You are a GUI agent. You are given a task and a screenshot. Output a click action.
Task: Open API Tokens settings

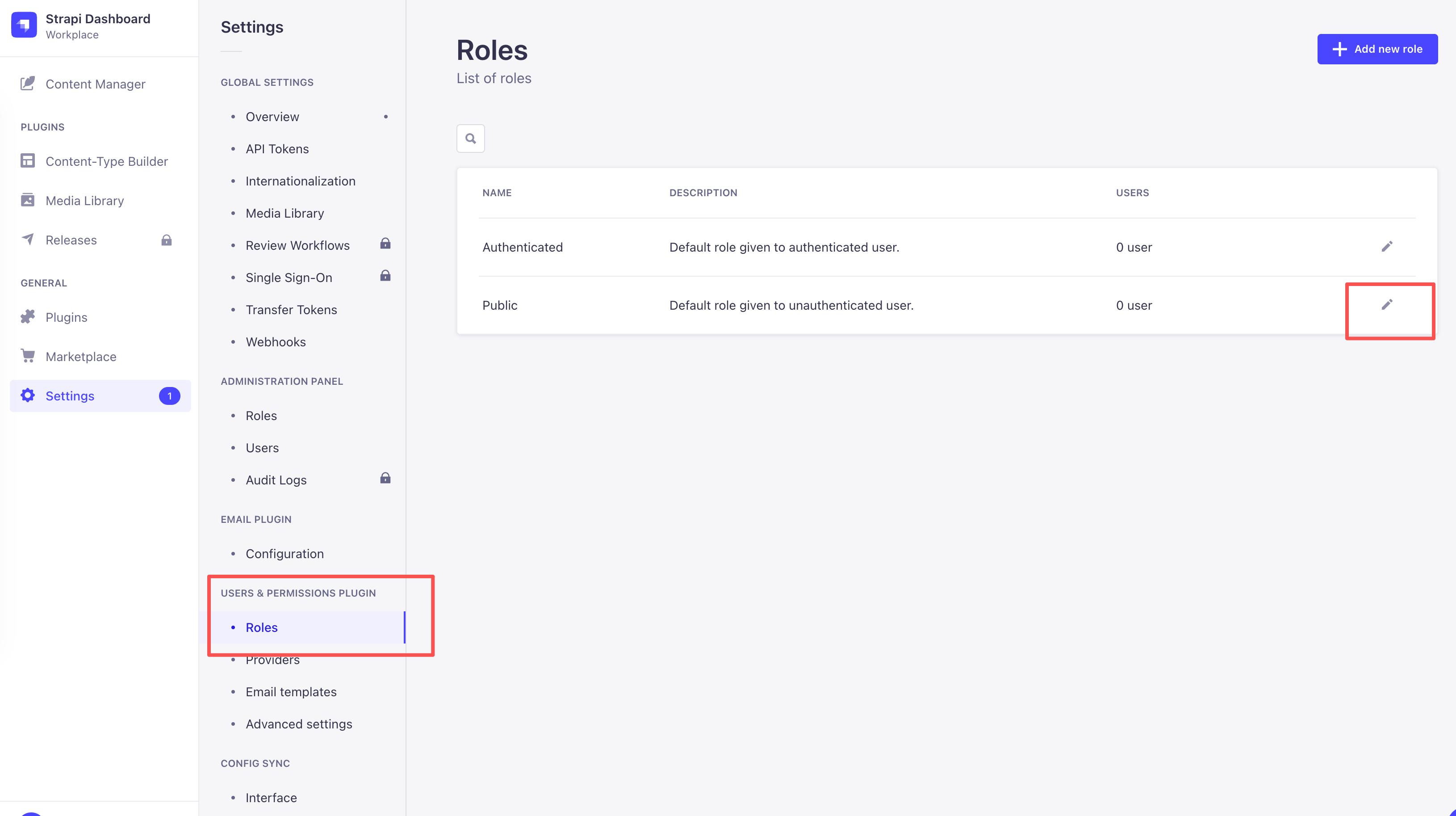click(277, 149)
